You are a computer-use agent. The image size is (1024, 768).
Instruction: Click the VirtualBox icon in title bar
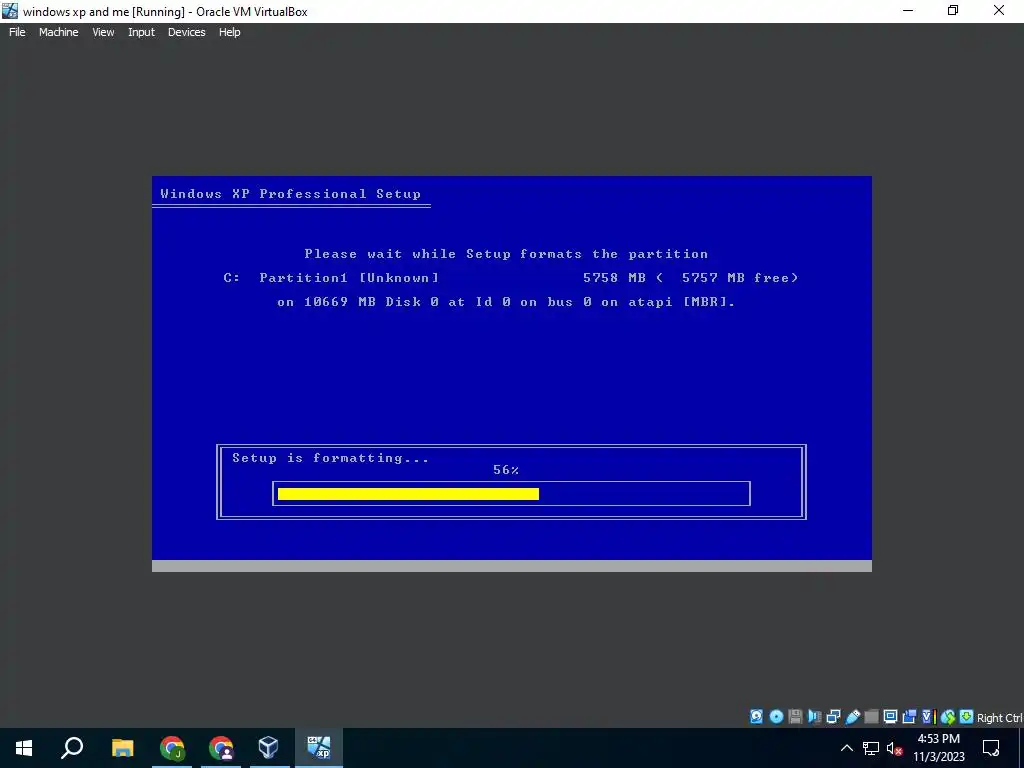(x=10, y=11)
